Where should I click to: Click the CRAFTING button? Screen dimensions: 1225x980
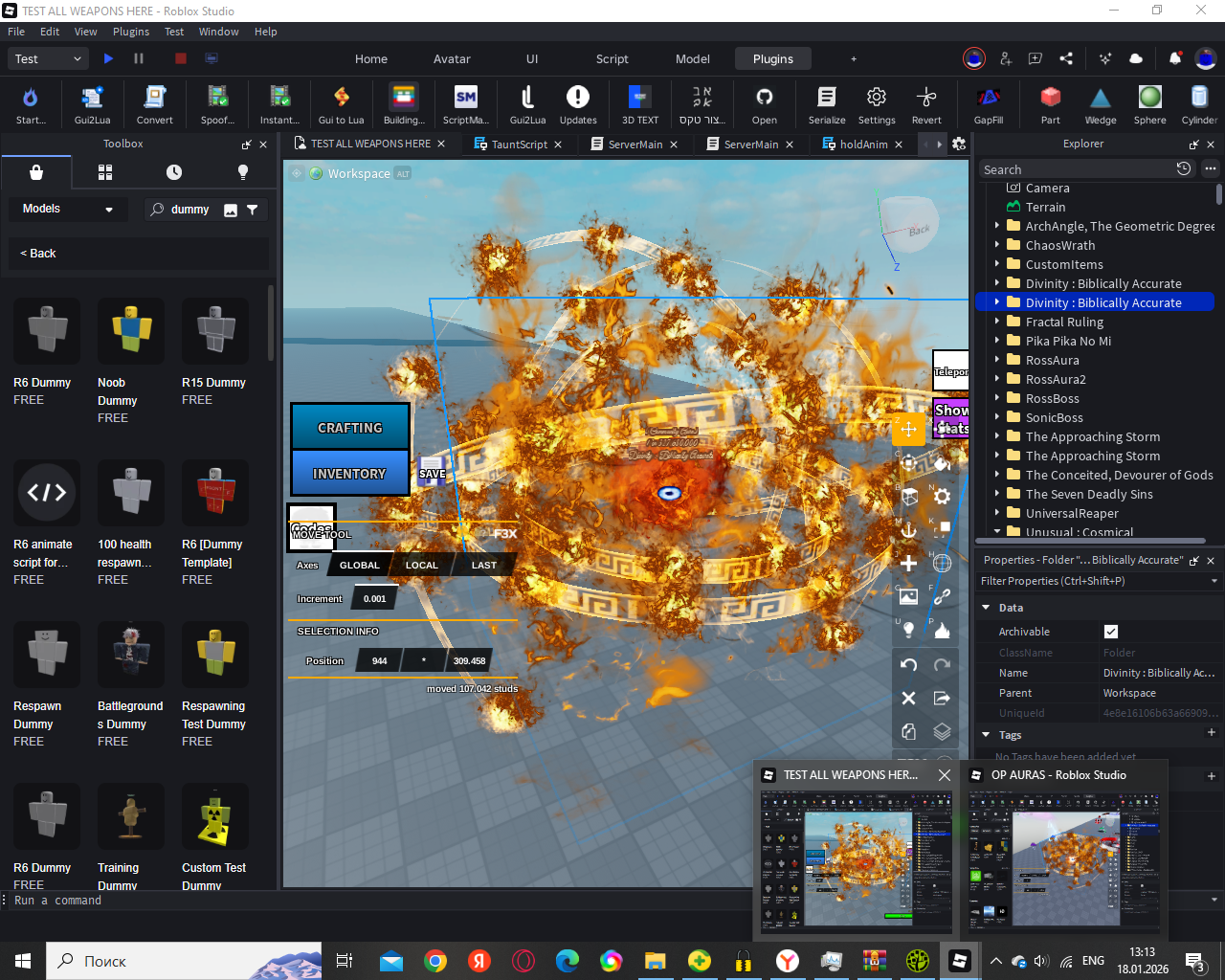coord(350,428)
